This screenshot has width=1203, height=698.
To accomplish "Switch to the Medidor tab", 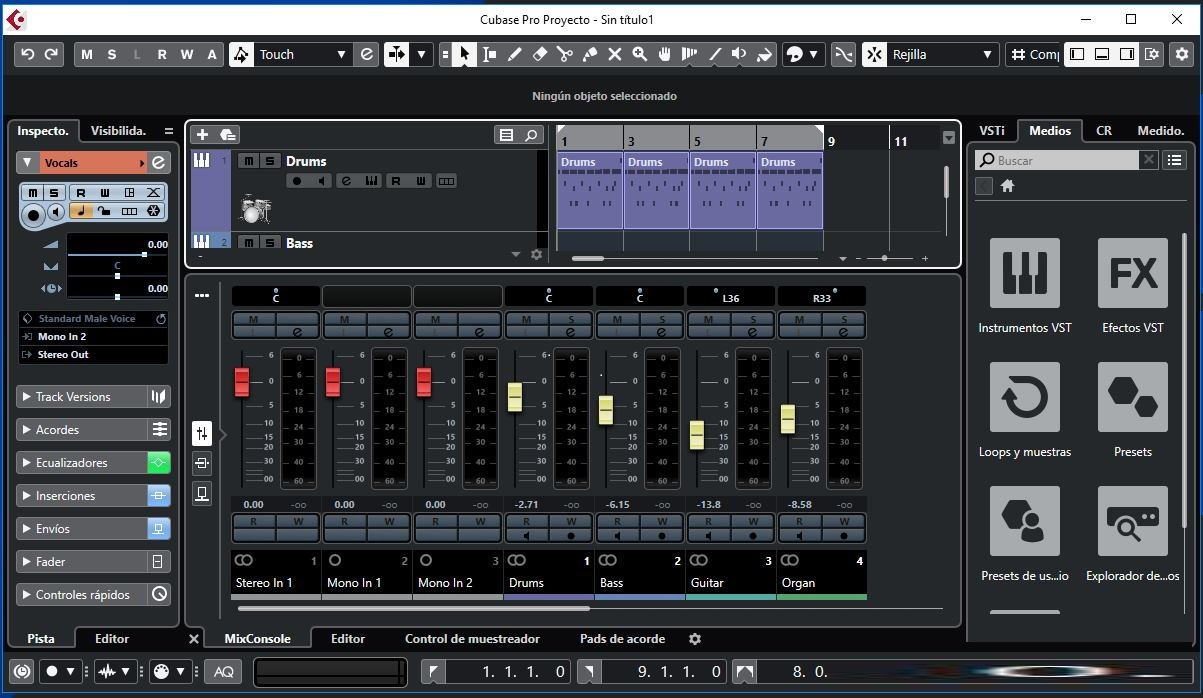I will [x=1160, y=130].
